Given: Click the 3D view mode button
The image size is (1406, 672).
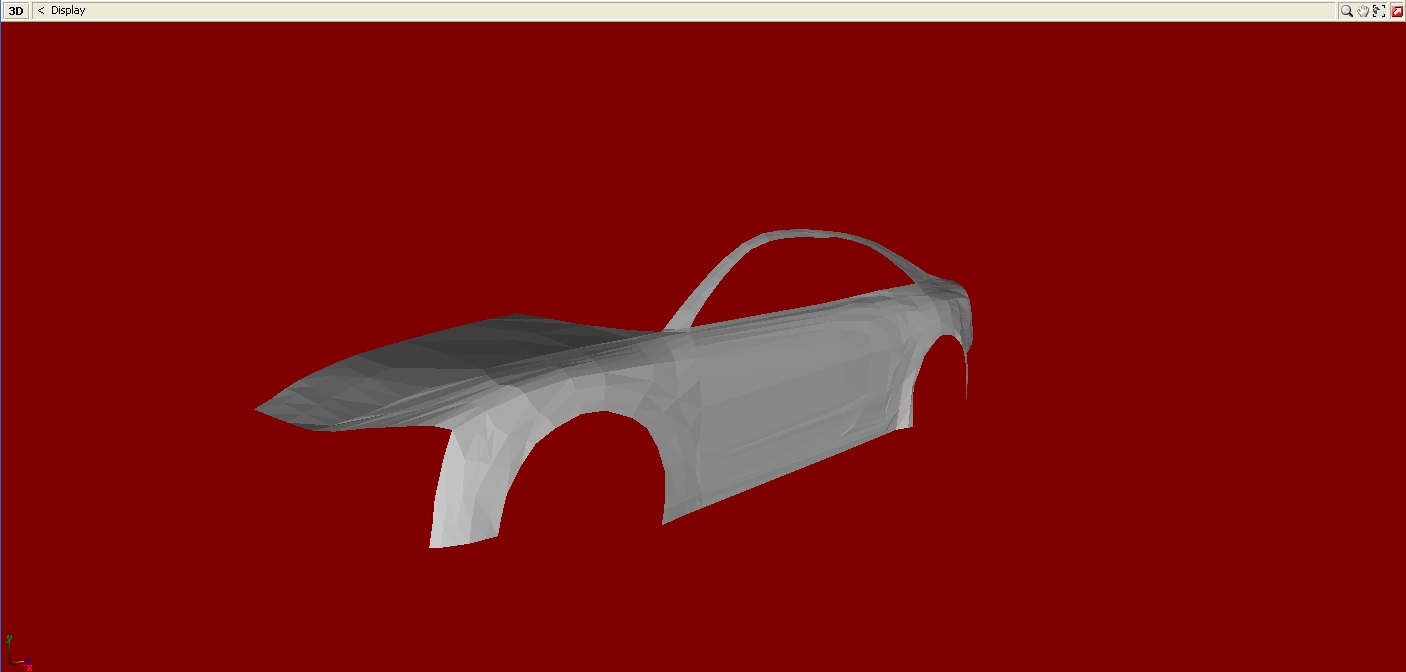Looking at the screenshot, I should click(16, 11).
